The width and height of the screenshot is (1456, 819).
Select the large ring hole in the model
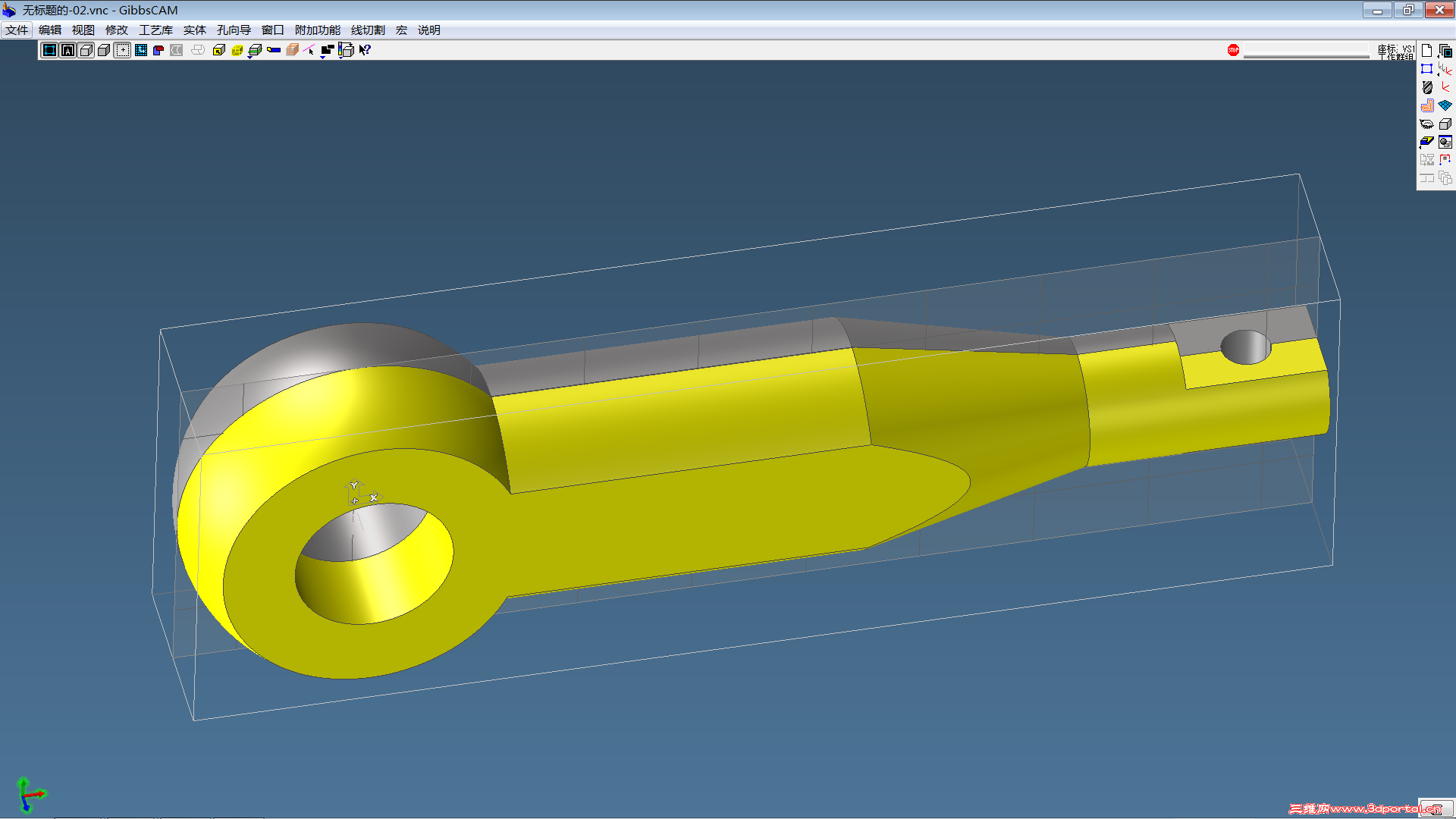click(x=374, y=563)
